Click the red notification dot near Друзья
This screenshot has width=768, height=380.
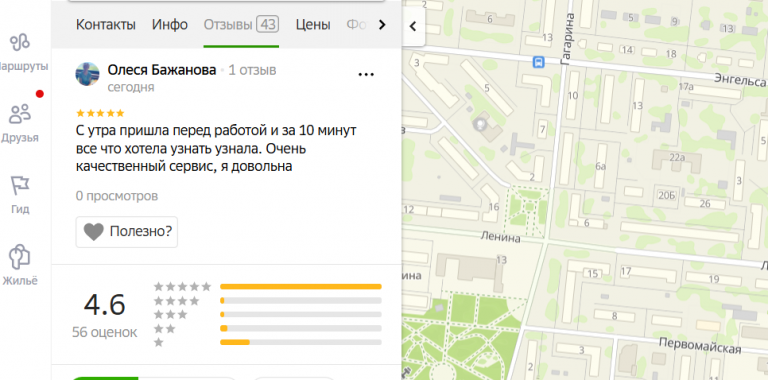click(40, 94)
